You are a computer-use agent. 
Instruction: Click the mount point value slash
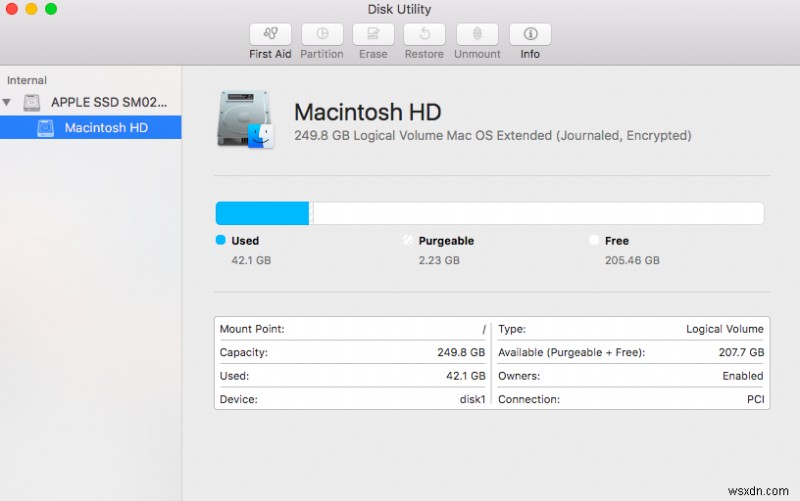coord(484,330)
